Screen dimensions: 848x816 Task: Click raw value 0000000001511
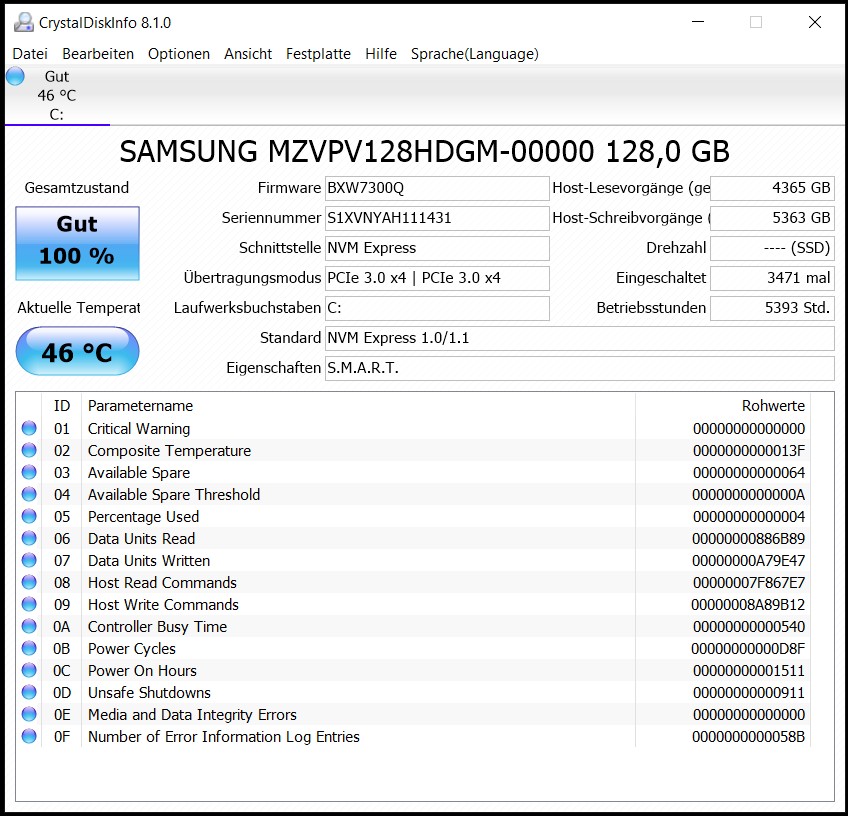click(x=749, y=671)
